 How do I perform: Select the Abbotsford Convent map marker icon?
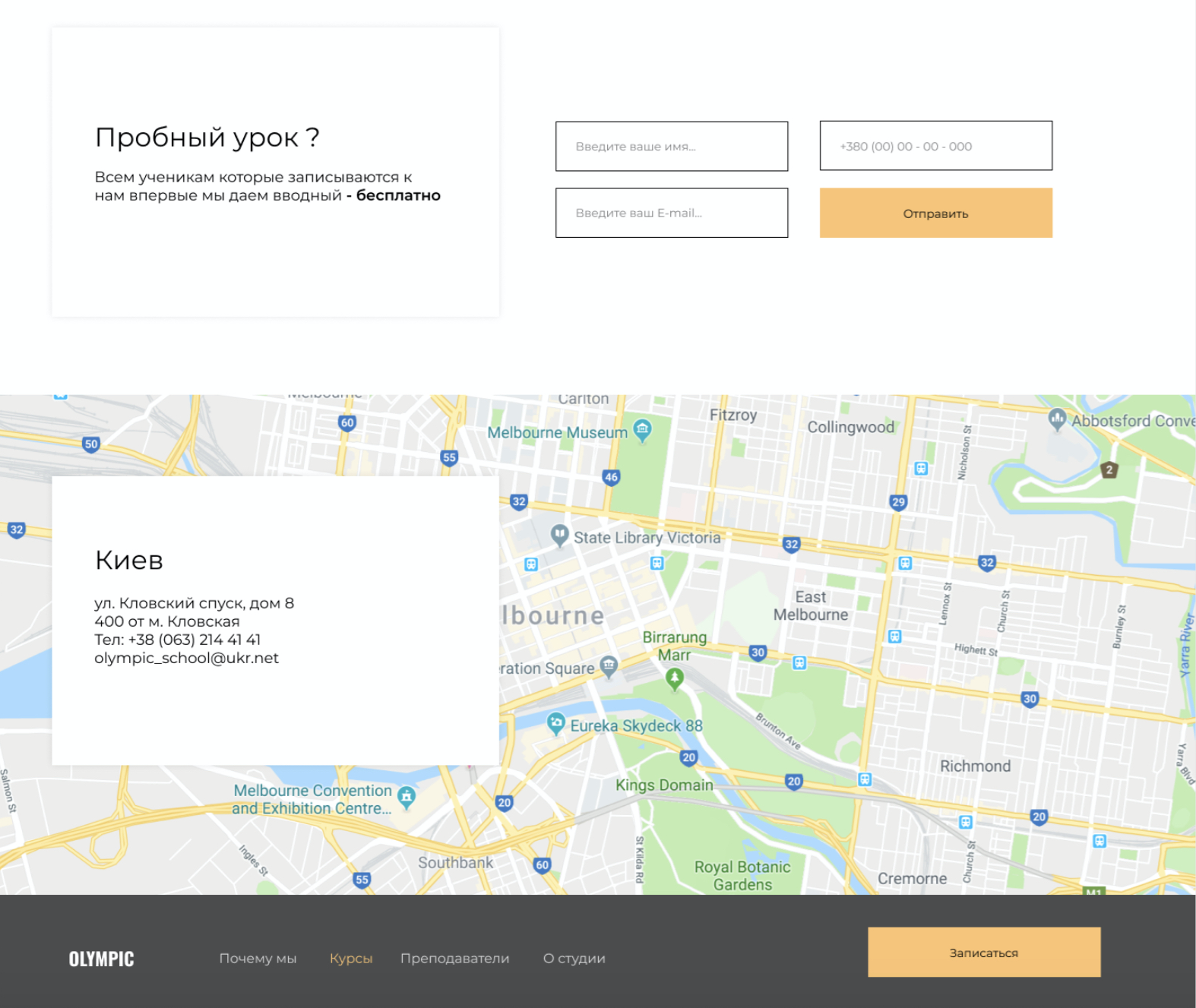pos(1057,419)
